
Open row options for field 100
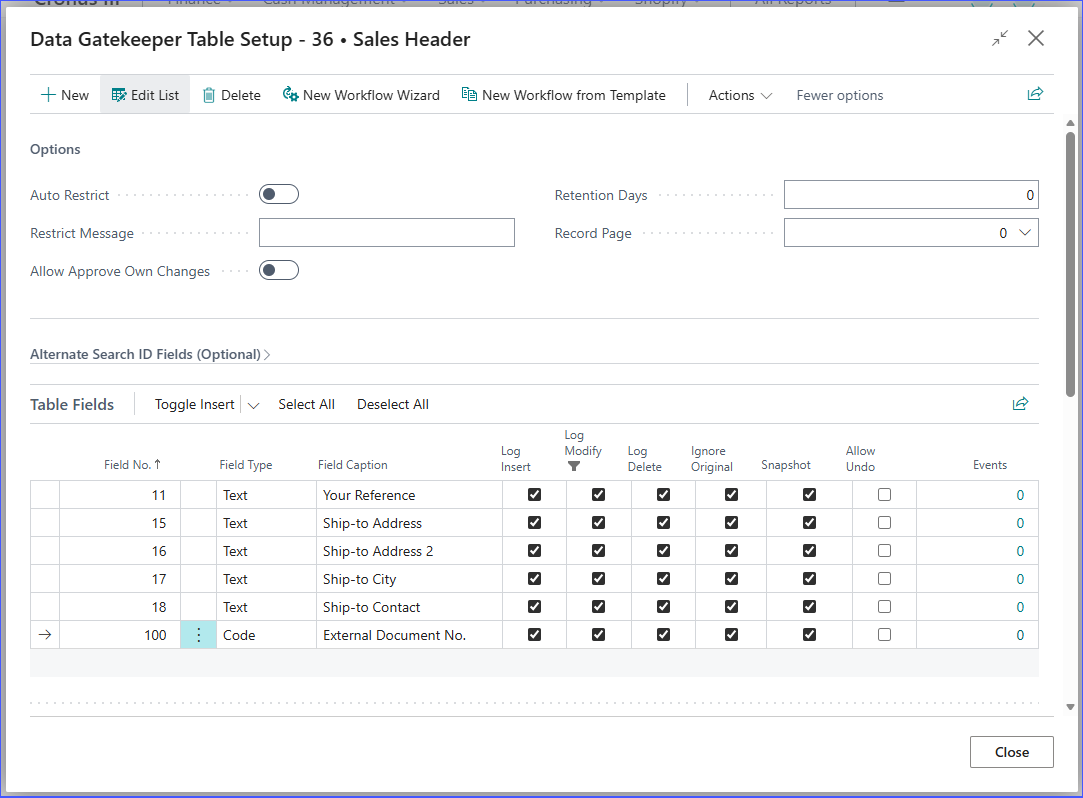click(198, 635)
